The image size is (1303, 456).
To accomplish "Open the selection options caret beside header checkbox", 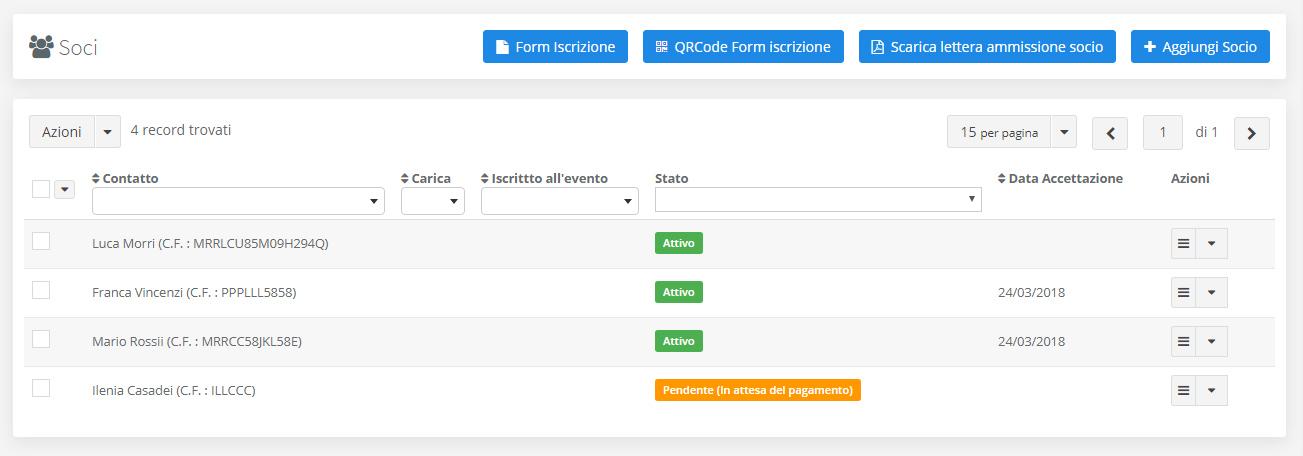I will (x=65, y=190).
